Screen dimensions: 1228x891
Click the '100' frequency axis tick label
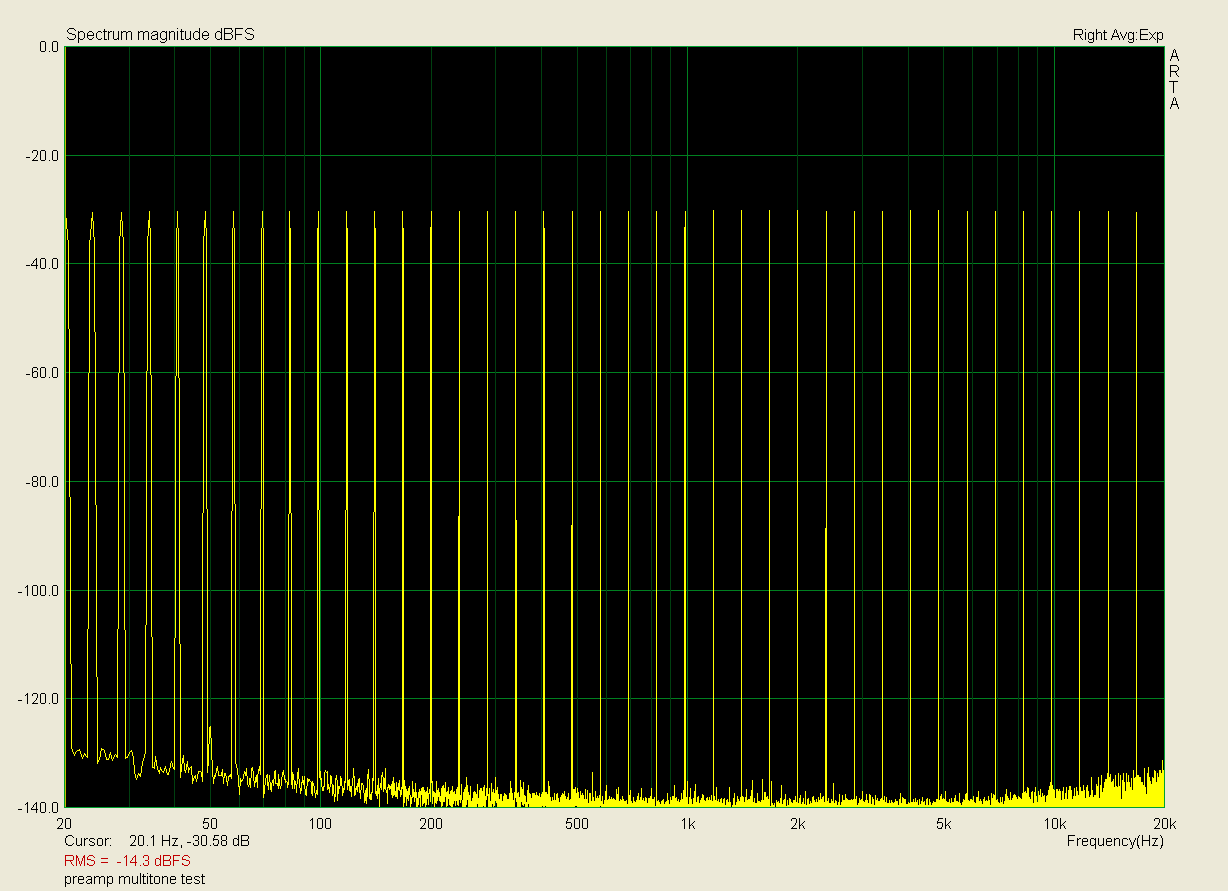[320, 824]
